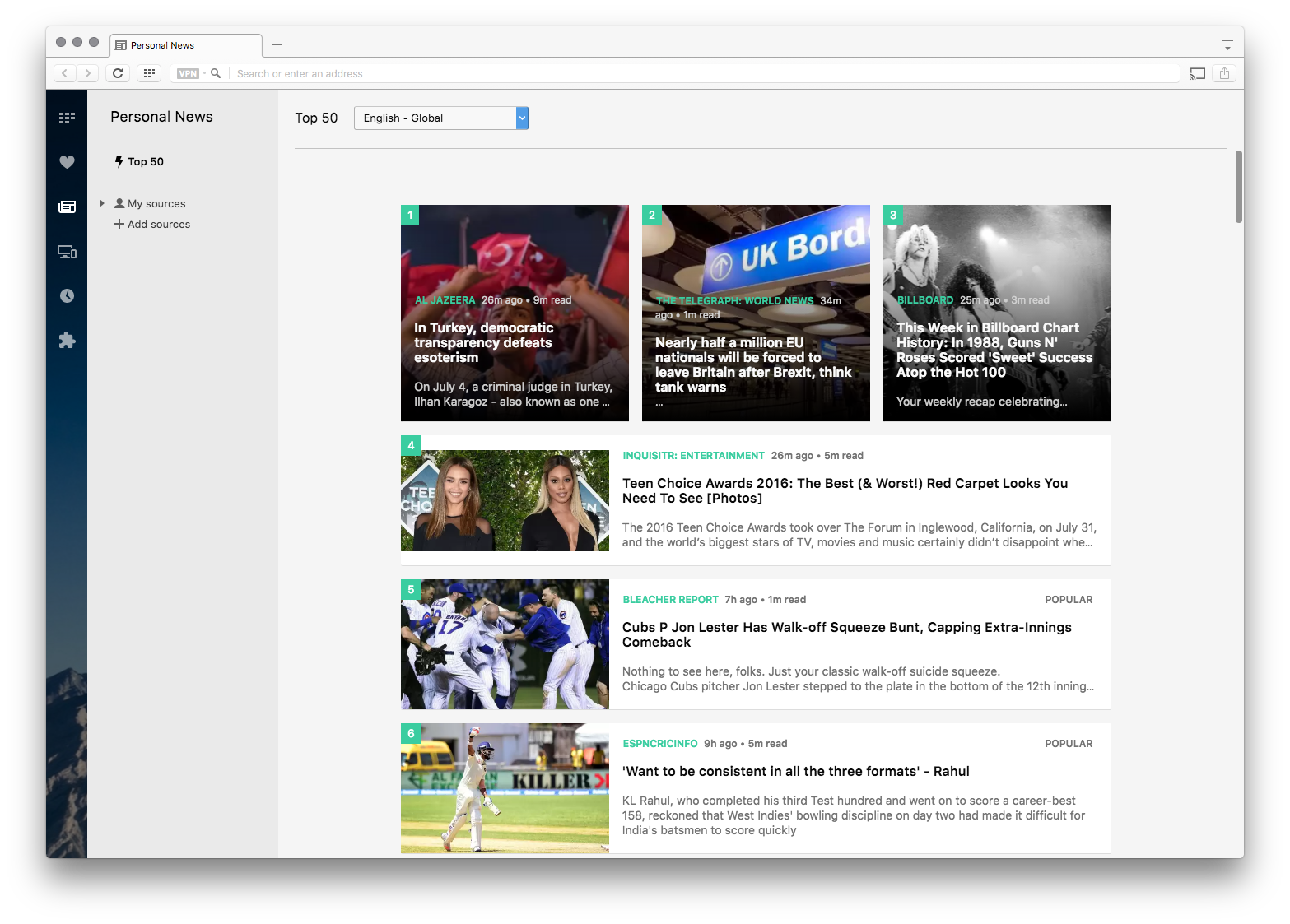Click the cast screen icon on toolbar right
The width and height of the screenshot is (1290, 924).
pos(1197,73)
